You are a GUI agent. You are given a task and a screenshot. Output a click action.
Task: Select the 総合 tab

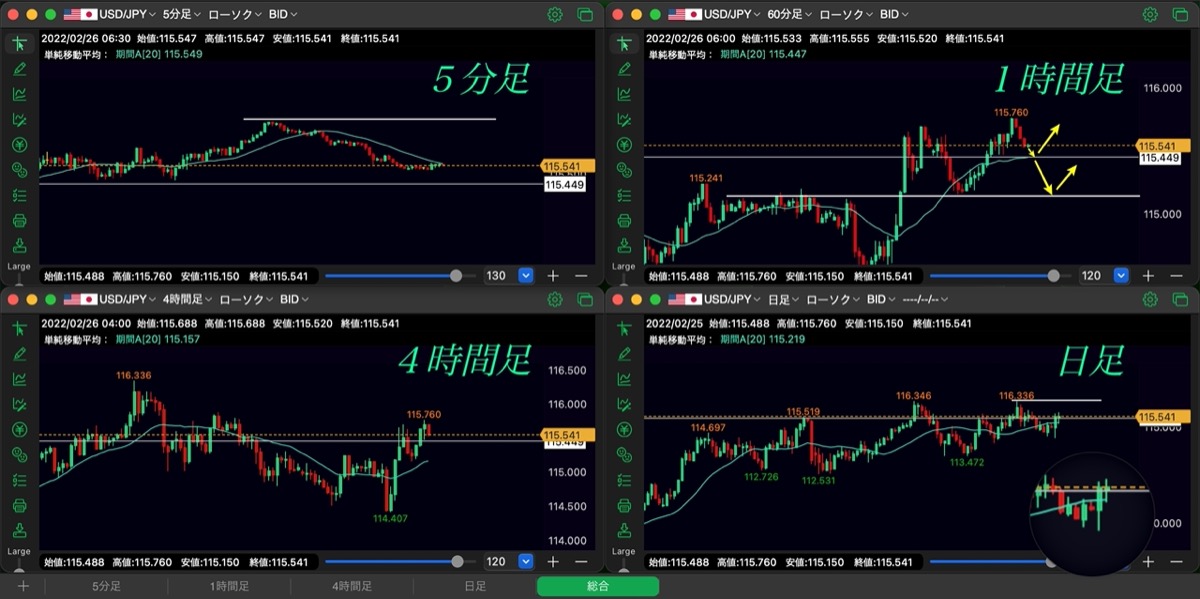point(598,586)
